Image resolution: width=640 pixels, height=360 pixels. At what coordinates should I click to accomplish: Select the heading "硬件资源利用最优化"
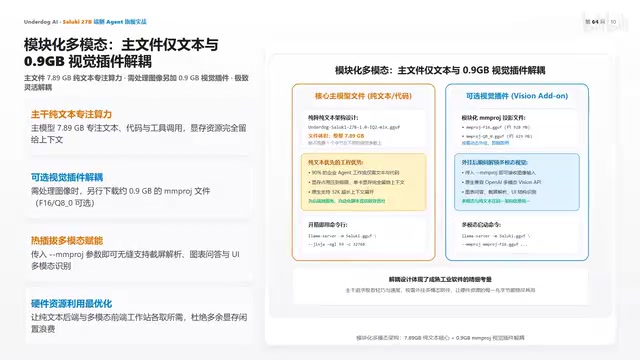tap(71, 304)
